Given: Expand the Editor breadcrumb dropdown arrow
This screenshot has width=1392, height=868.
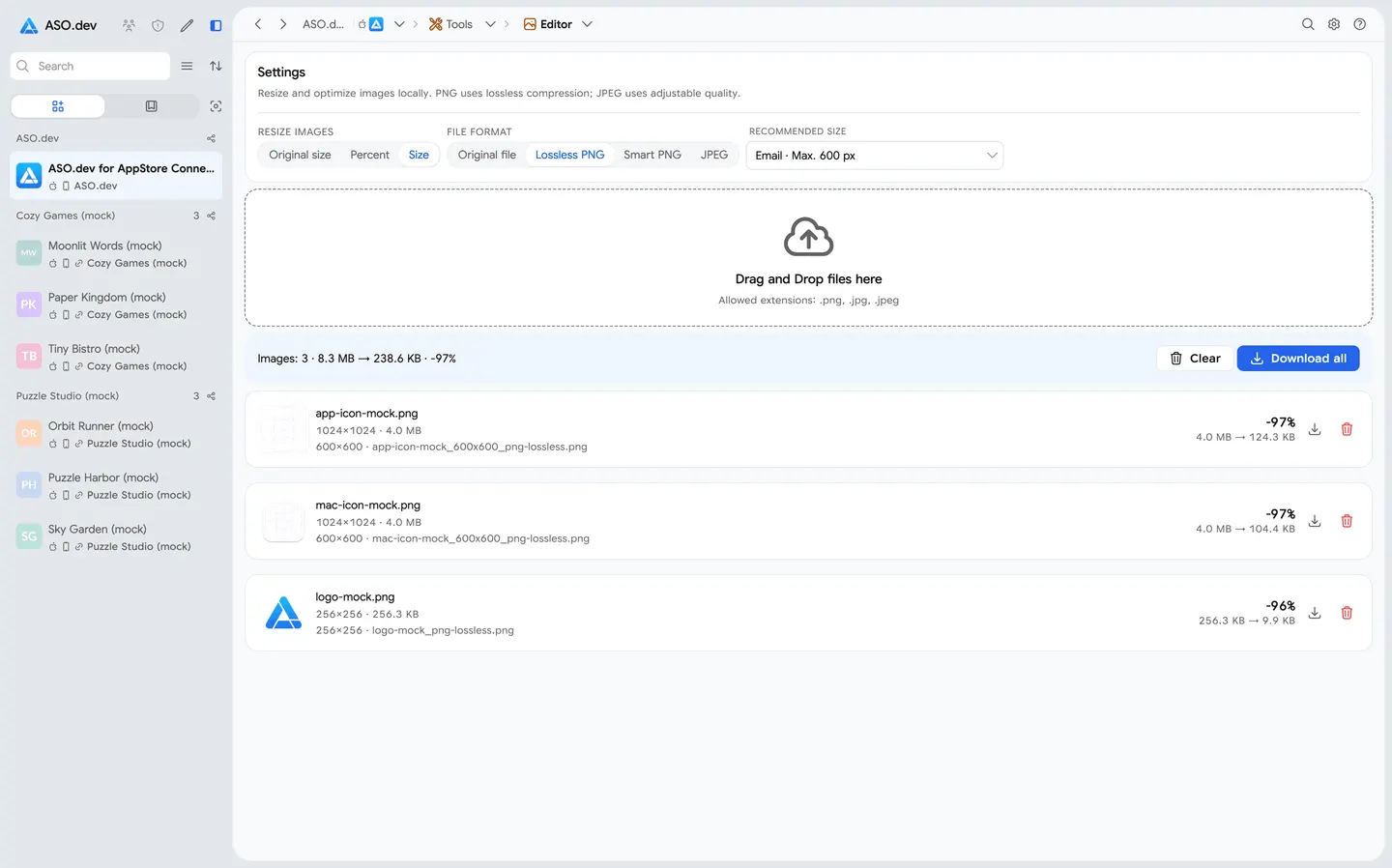Looking at the screenshot, I should [587, 24].
